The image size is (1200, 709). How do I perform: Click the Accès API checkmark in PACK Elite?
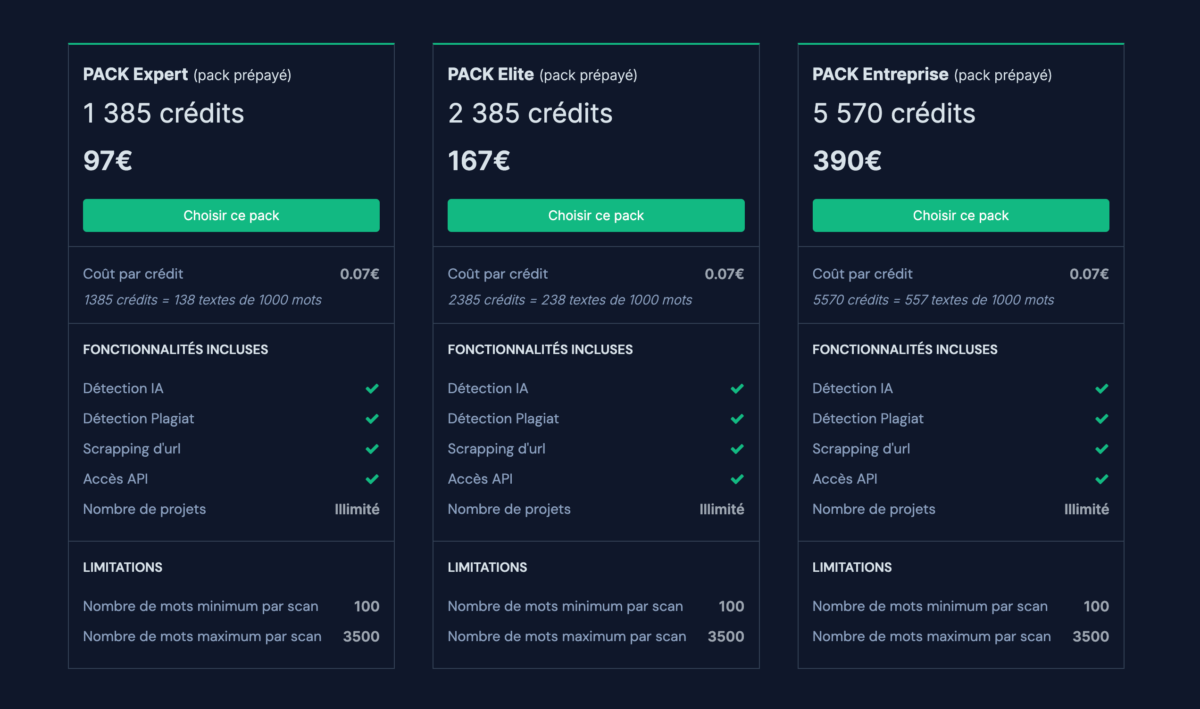[736, 478]
